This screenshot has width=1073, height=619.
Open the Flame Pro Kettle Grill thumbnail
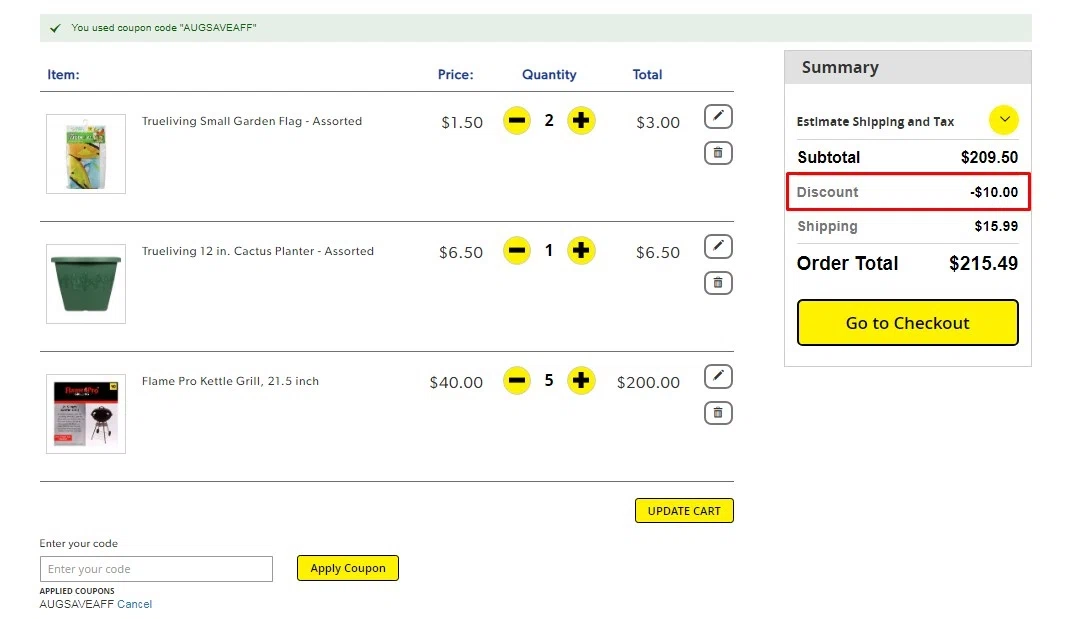pyautogui.click(x=86, y=414)
